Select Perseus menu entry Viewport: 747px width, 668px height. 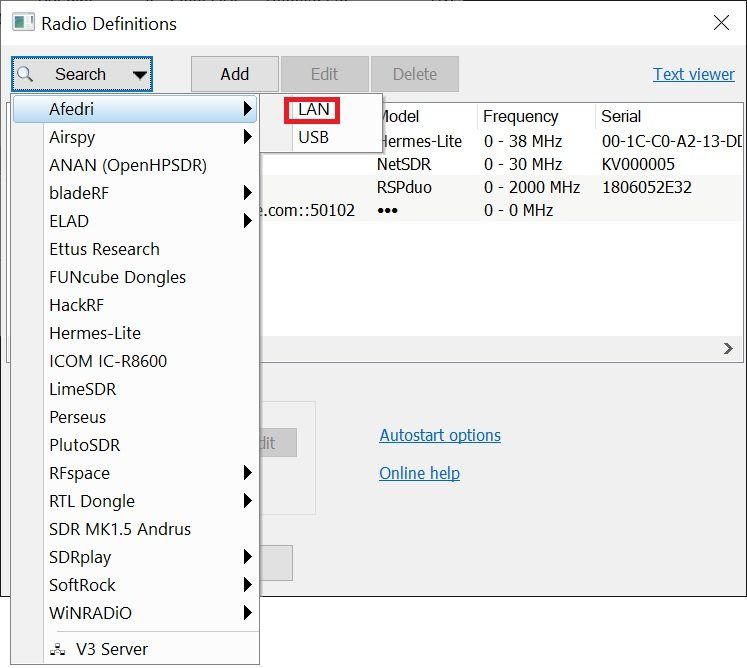[x=135, y=417]
